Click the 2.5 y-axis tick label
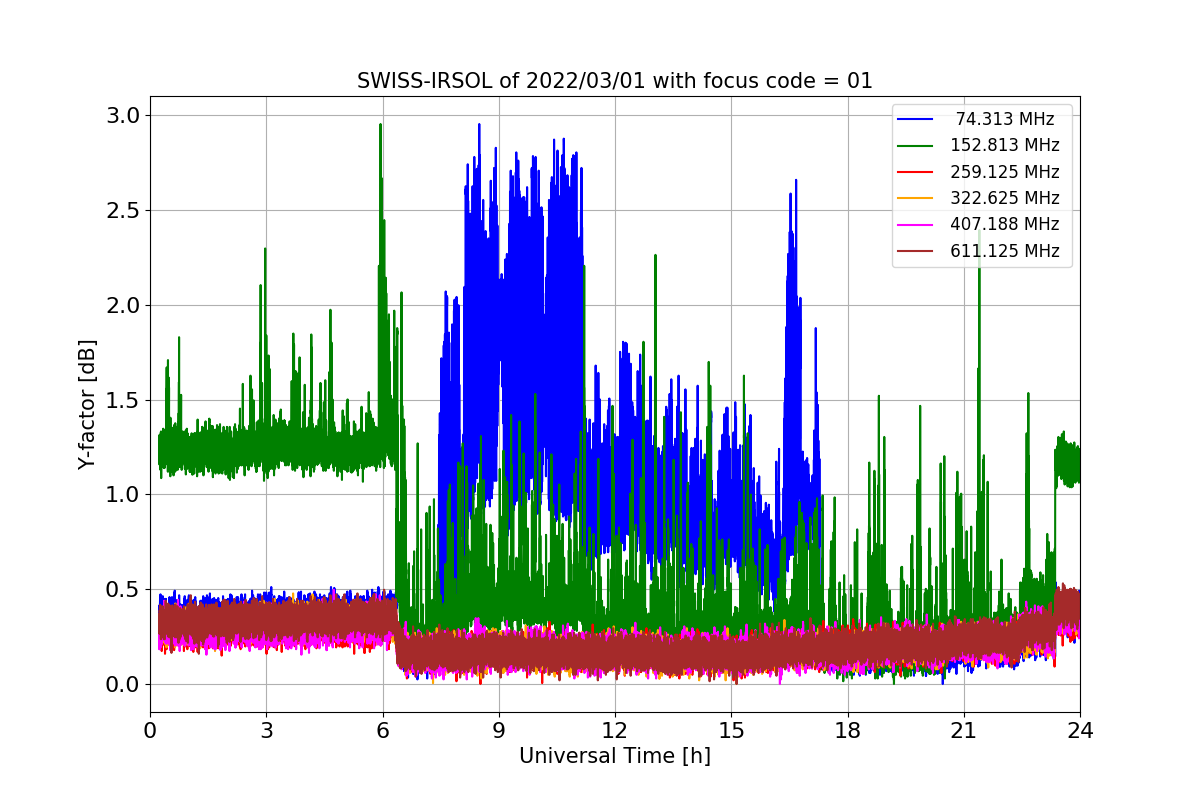 [122, 210]
